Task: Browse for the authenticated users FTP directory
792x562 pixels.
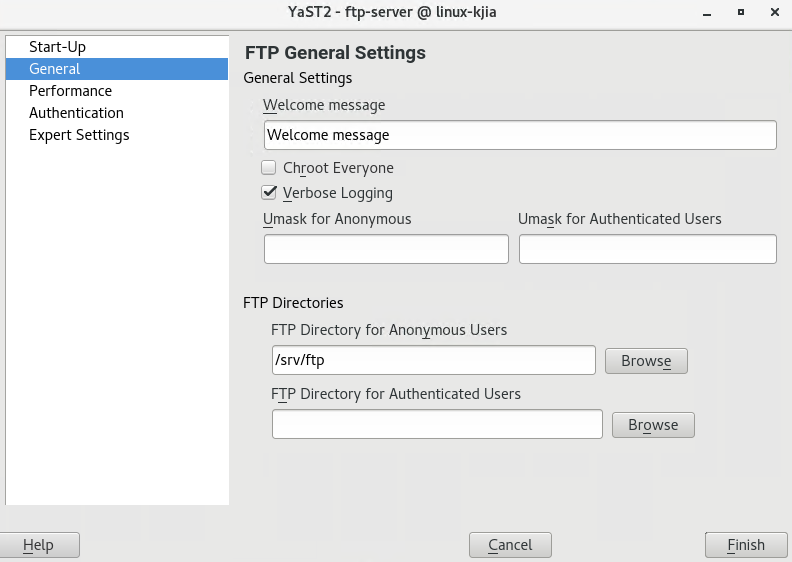Action: [x=653, y=425]
